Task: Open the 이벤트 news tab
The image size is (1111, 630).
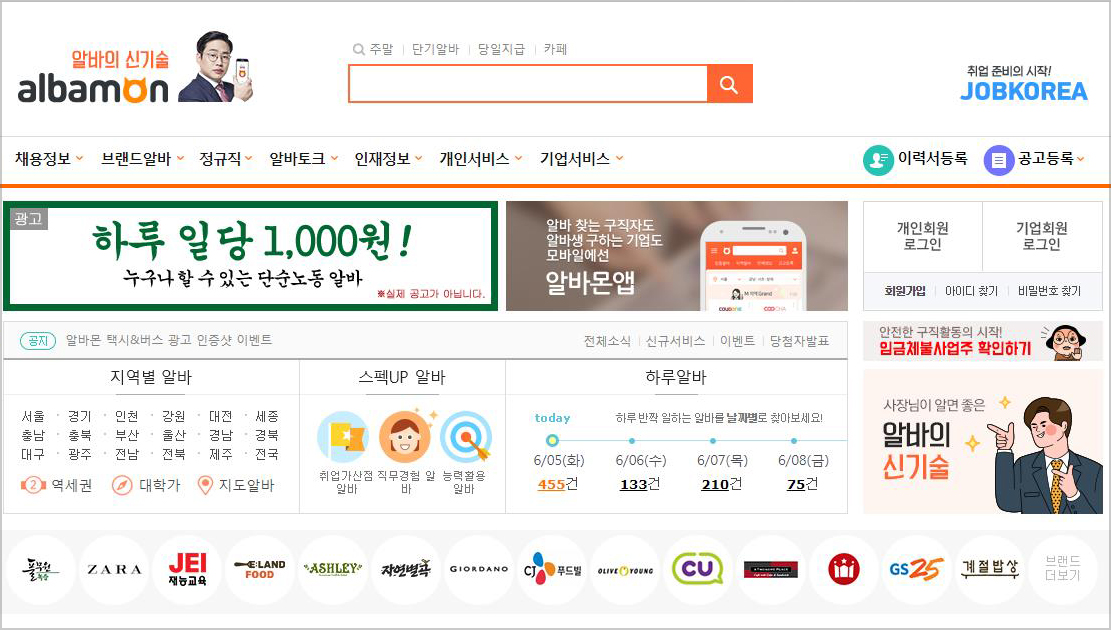Action: pyautogui.click(x=737, y=341)
